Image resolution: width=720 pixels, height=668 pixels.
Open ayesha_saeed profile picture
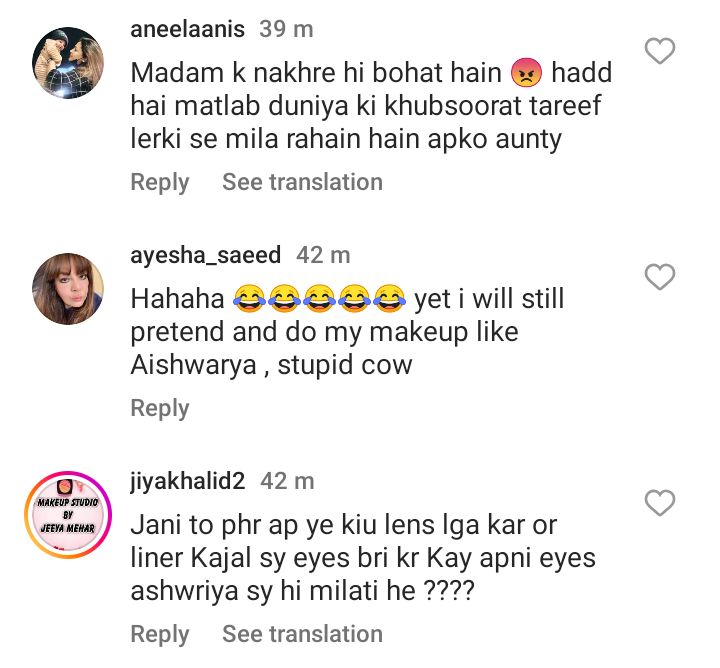click(68, 289)
